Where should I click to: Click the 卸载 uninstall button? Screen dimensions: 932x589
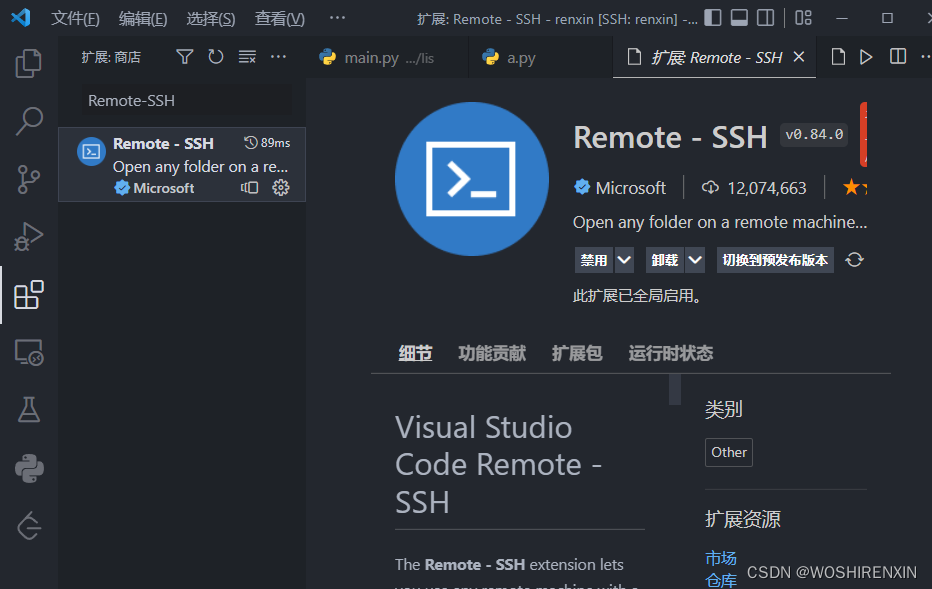pyautogui.click(x=665, y=260)
